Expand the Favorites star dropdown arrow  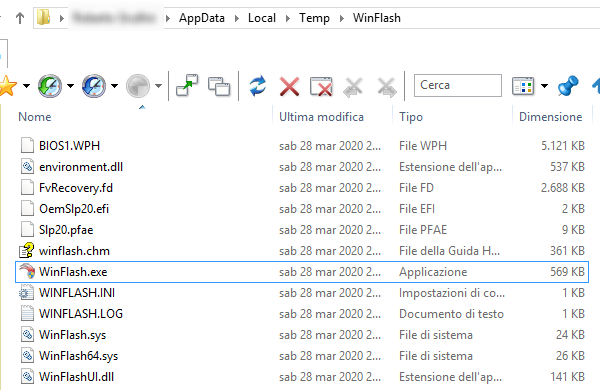[x=26, y=86]
